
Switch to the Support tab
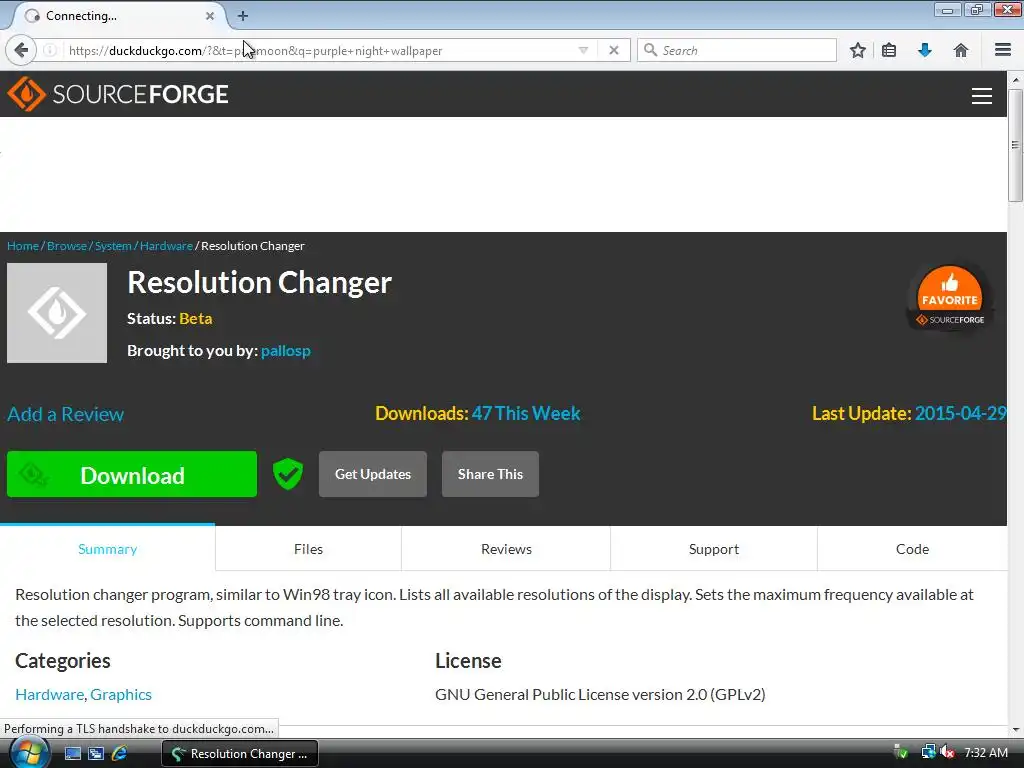714,549
